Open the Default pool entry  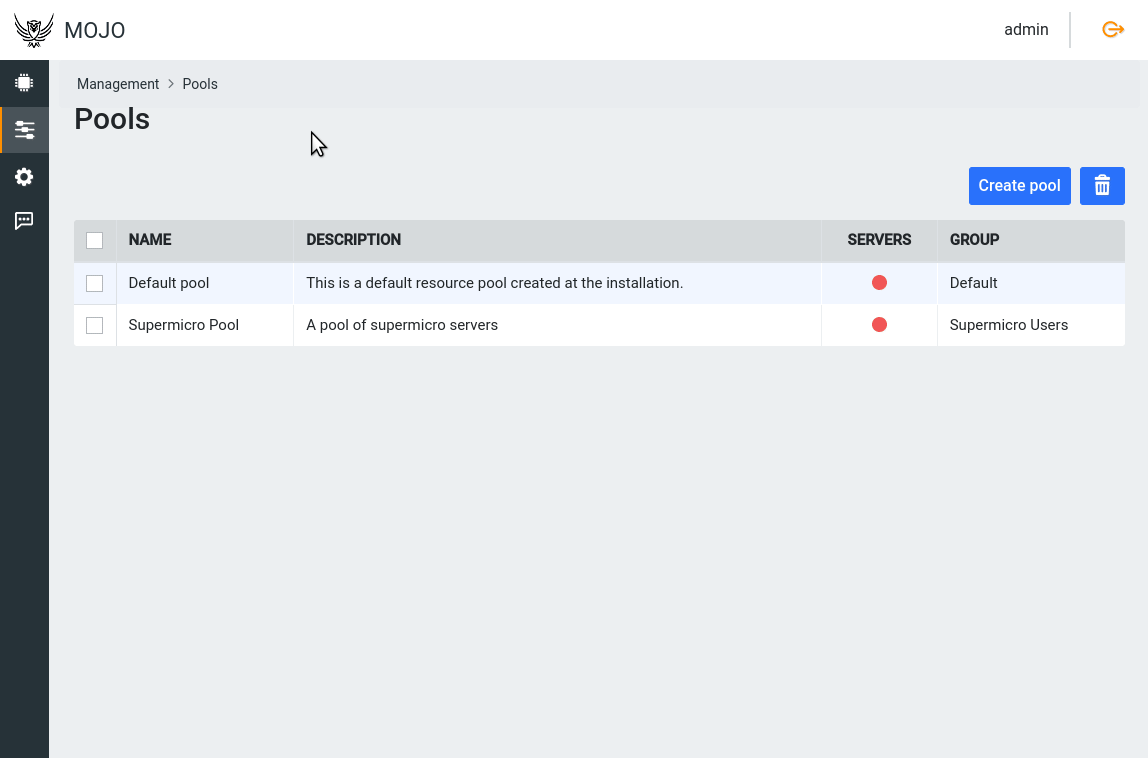click(x=169, y=283)
